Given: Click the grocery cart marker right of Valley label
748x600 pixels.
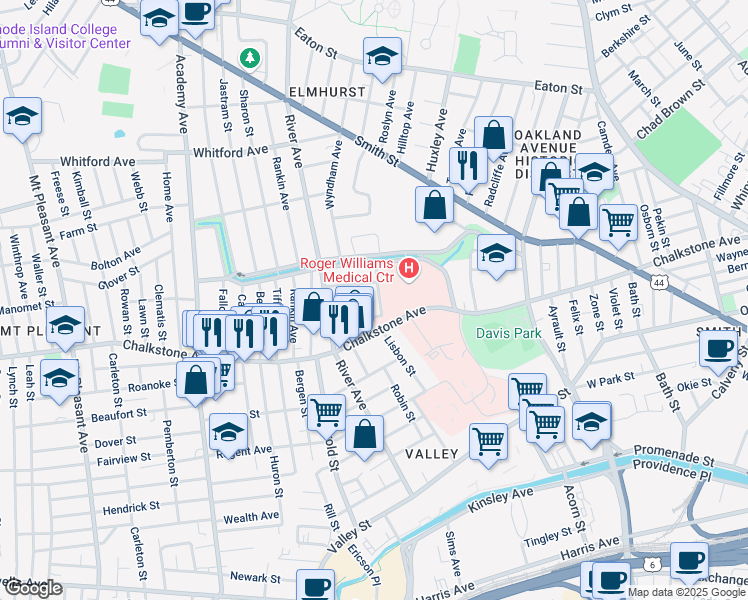Looking at the screenshot, I should [488, 445].
